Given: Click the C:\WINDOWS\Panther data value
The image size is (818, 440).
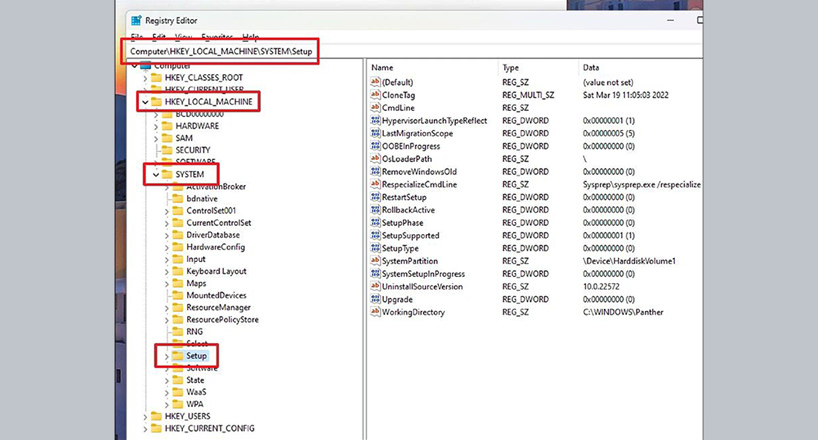Looking at the screenshot, I should [x=623, y=312].
